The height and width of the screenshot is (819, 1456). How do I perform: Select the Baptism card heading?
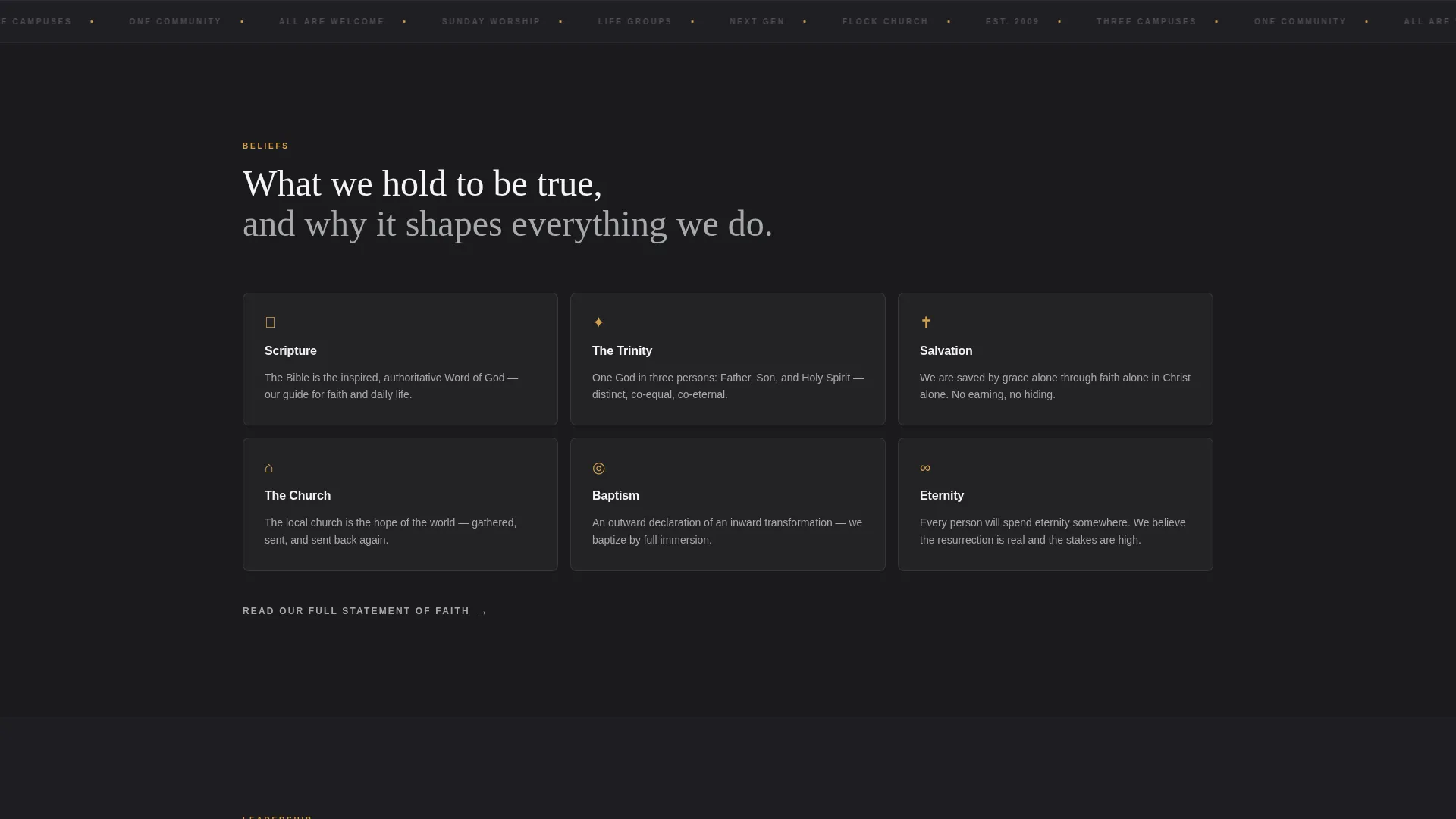[615, 495]
